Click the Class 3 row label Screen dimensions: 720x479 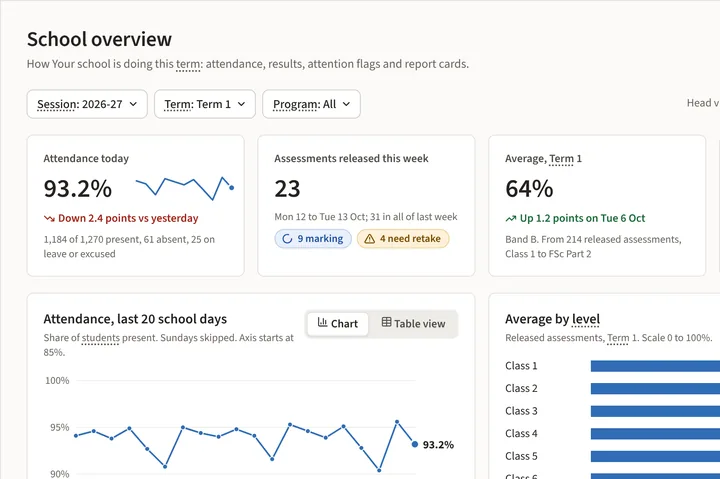click(521, 411)
